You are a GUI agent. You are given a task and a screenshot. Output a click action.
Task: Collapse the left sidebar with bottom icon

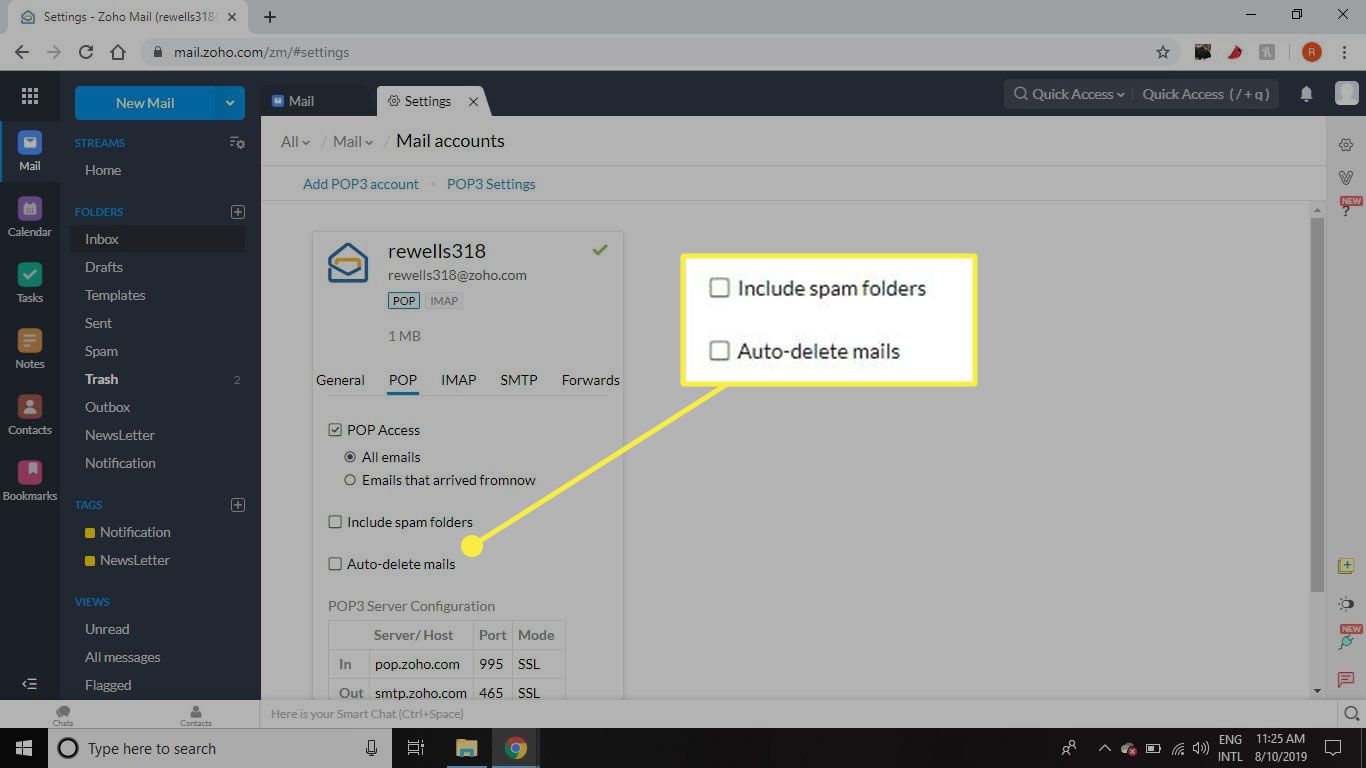click(30, 684)
